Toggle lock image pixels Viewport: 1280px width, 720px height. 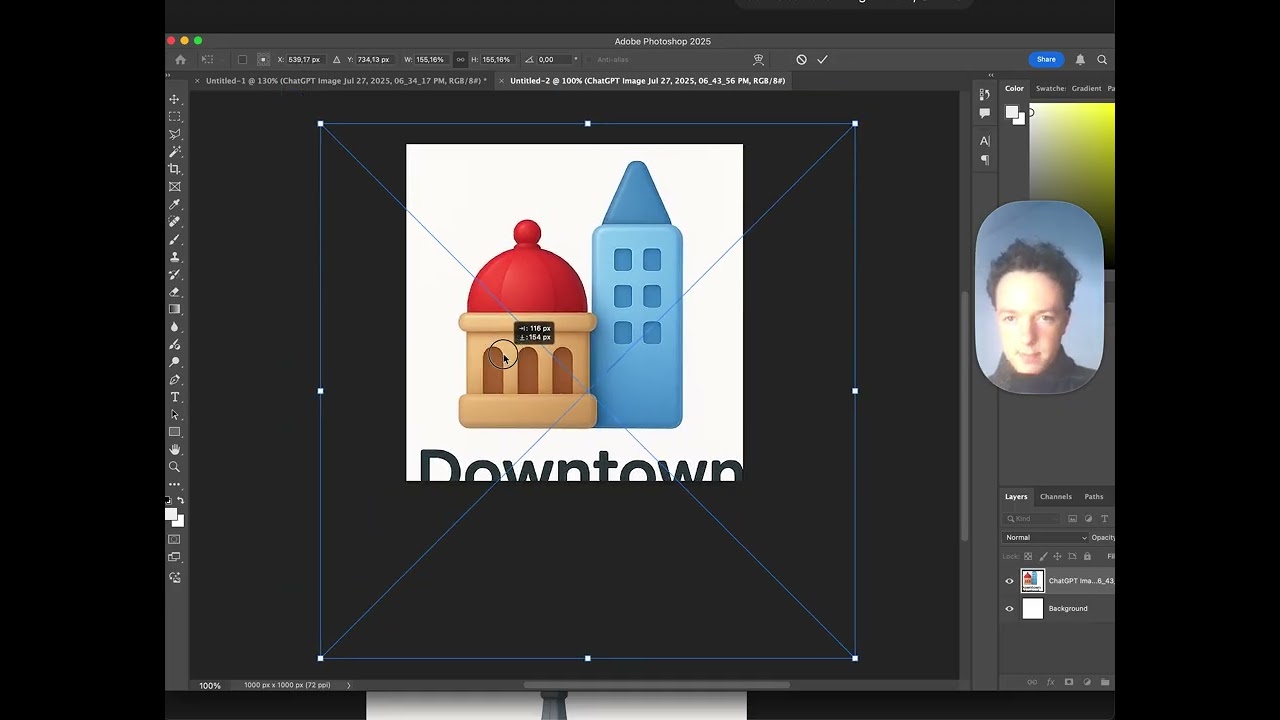click(x=1045, y=556)
